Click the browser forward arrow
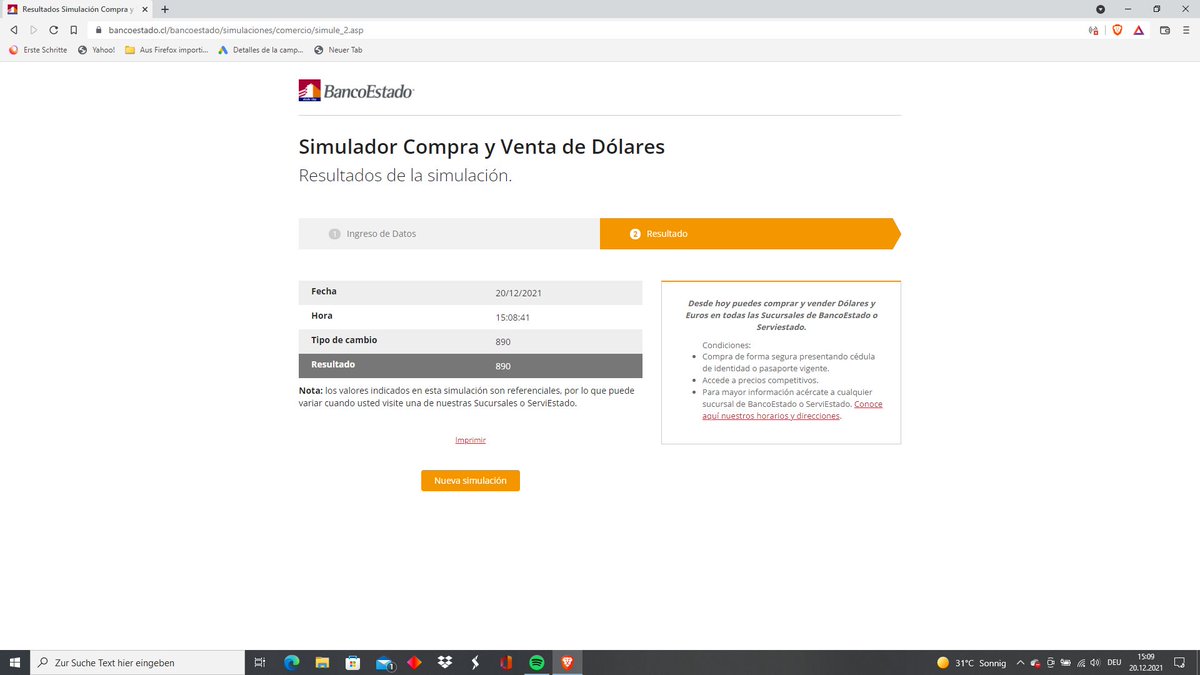This screenshot has width=1200, height=675. 33,30
